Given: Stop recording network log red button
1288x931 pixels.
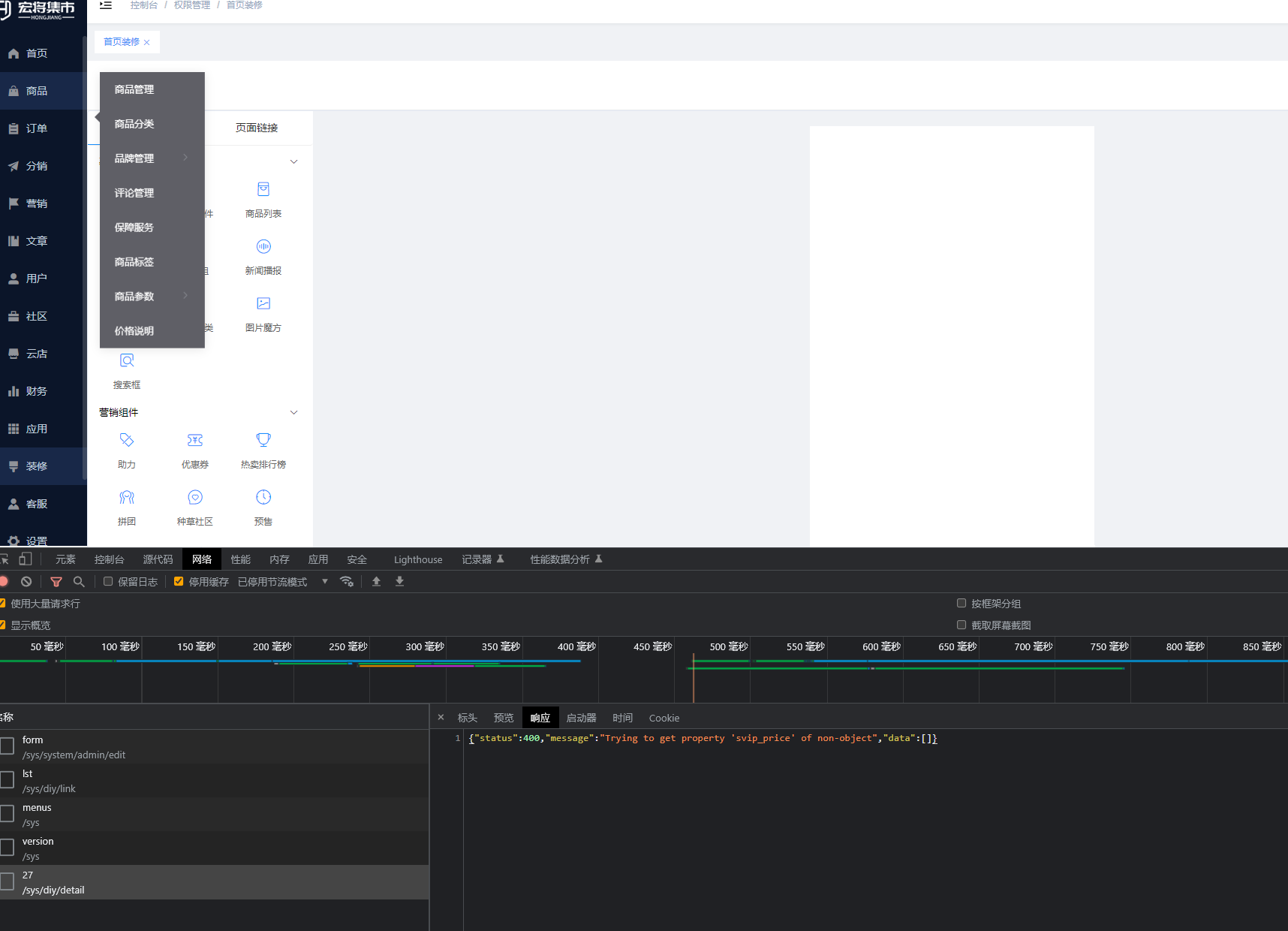Looking at the screenshot, I should tap(4, 581).
